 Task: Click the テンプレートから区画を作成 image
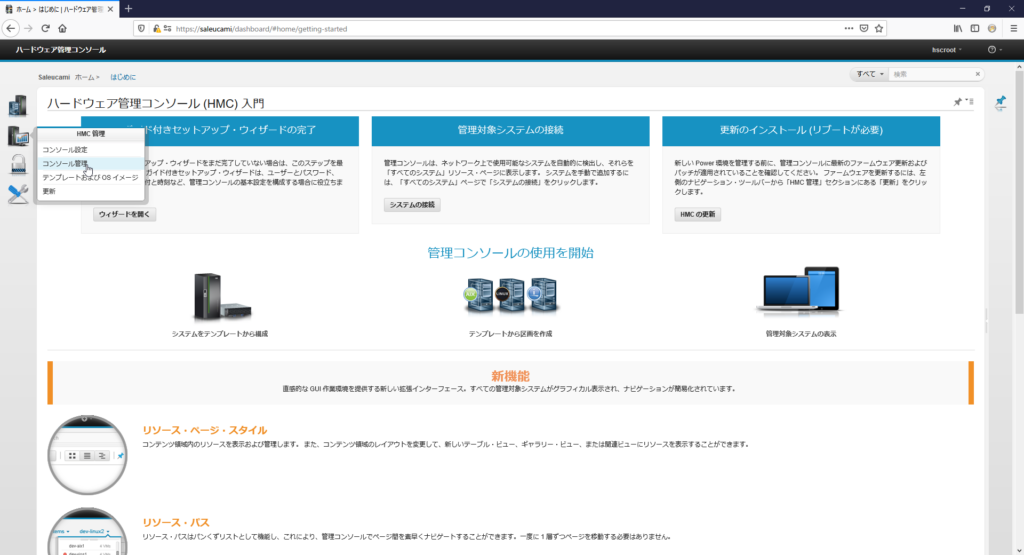[x=510, y=295]
